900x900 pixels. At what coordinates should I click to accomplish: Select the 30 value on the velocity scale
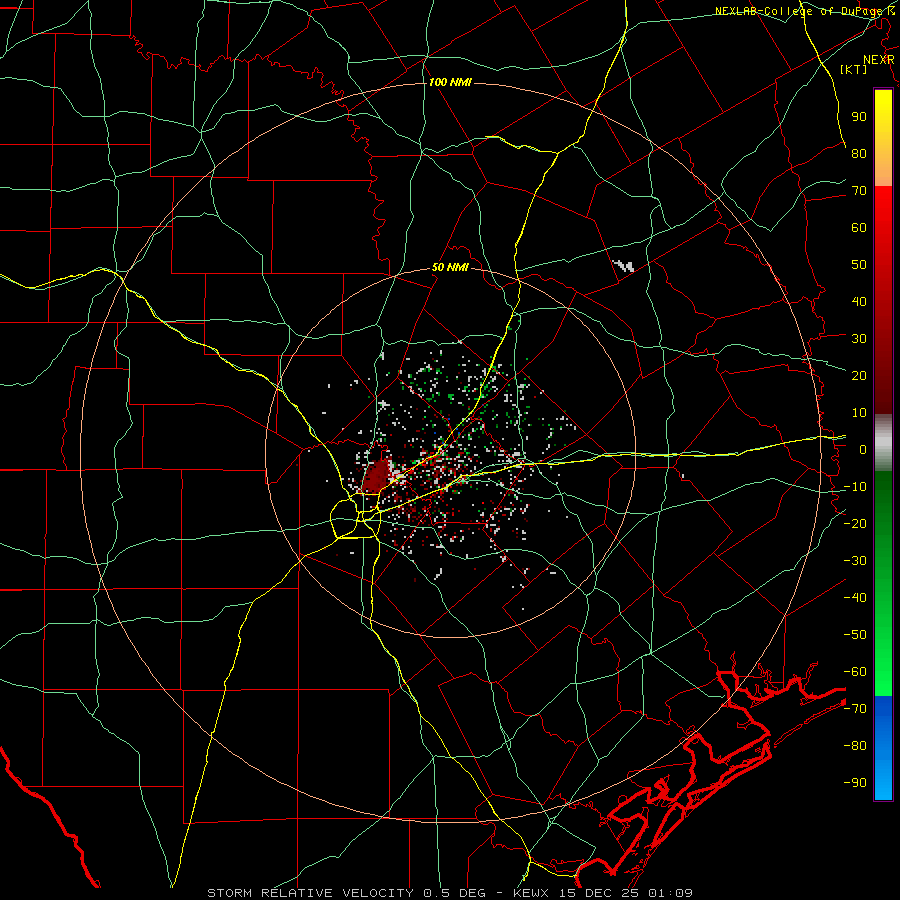[859, 339]
